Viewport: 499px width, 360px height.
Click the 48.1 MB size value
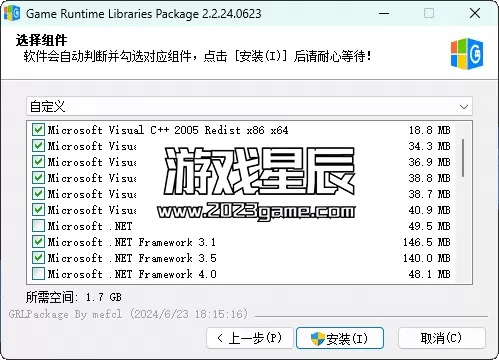(x=430, y=274)
